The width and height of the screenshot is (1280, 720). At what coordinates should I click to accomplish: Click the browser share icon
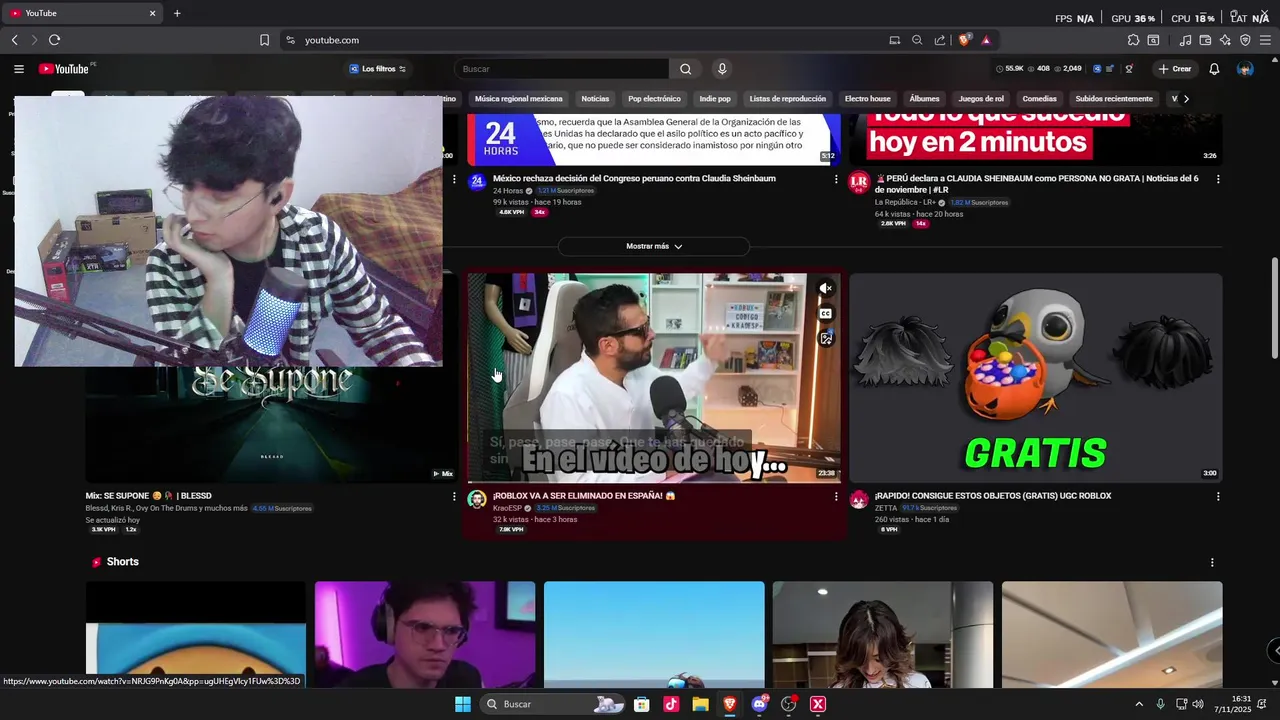940,40
